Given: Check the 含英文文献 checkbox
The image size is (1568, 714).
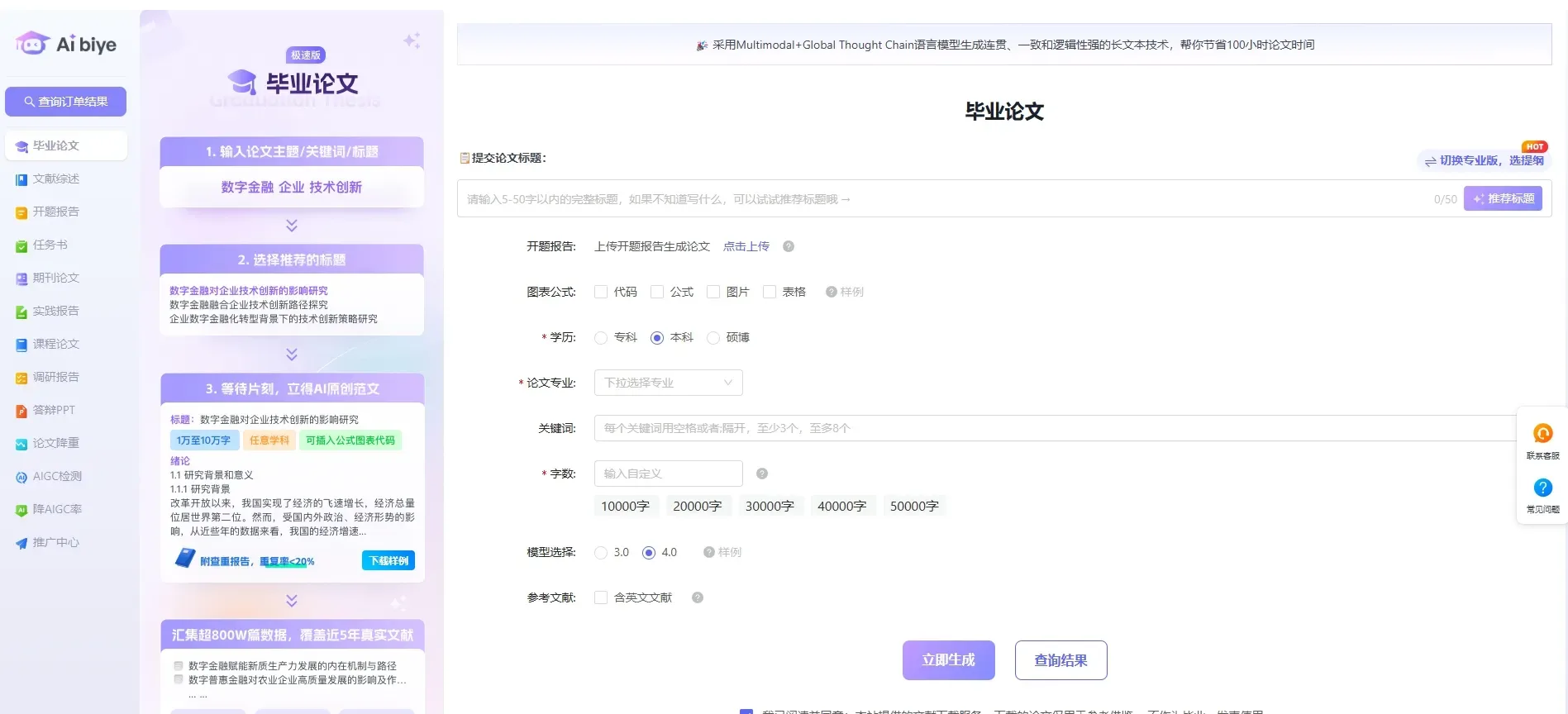Looking at the screenshot, I should click(x=601, y=597).
